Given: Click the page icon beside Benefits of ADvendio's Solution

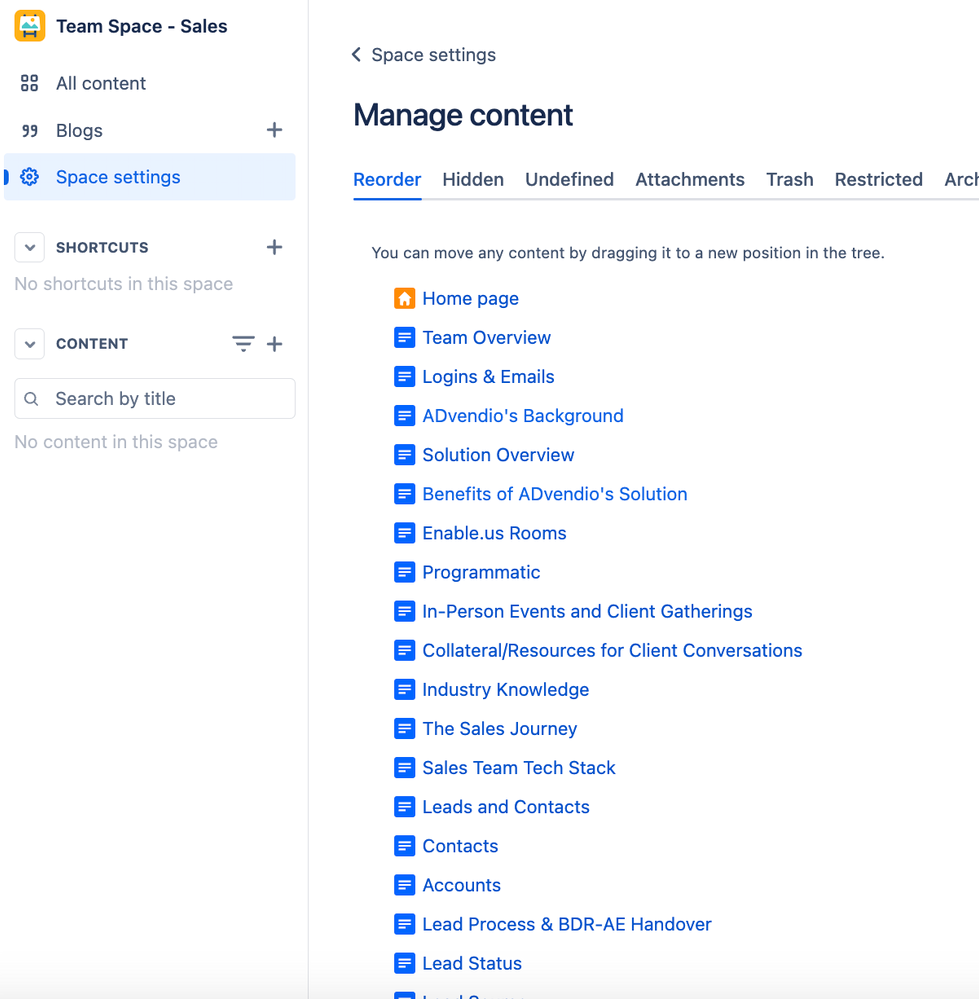Looking at the screenshot, I should pyautogui.click(x=404, y=494).
